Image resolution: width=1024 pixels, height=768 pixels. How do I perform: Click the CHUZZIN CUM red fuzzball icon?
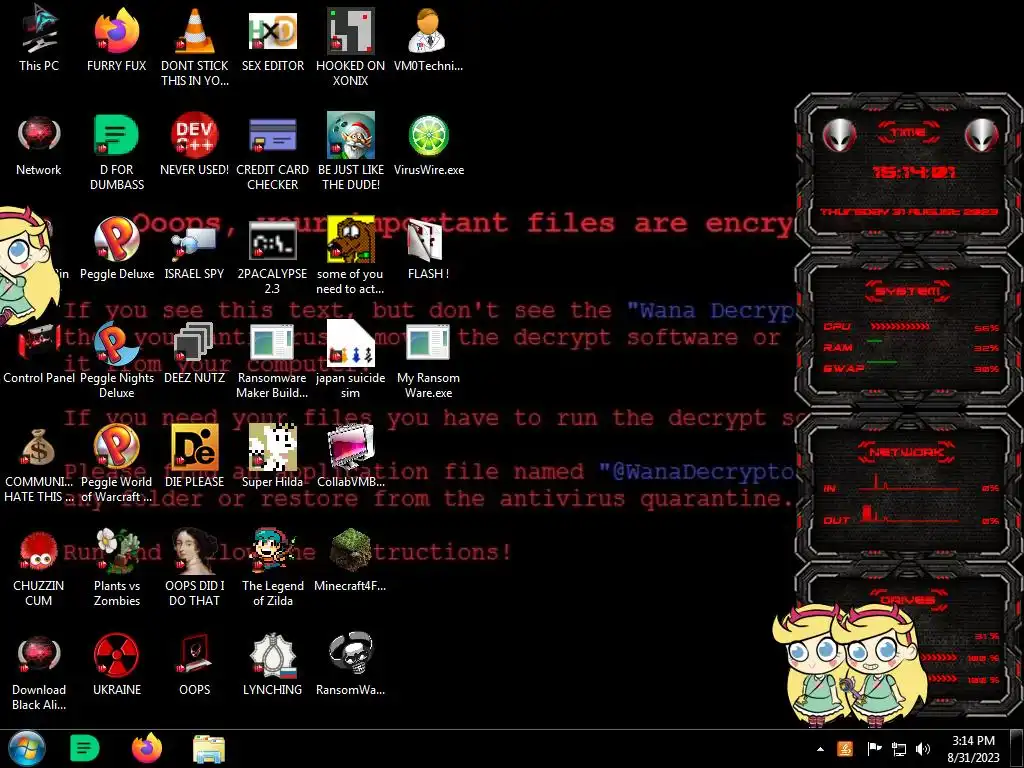[x=39, y=567]
